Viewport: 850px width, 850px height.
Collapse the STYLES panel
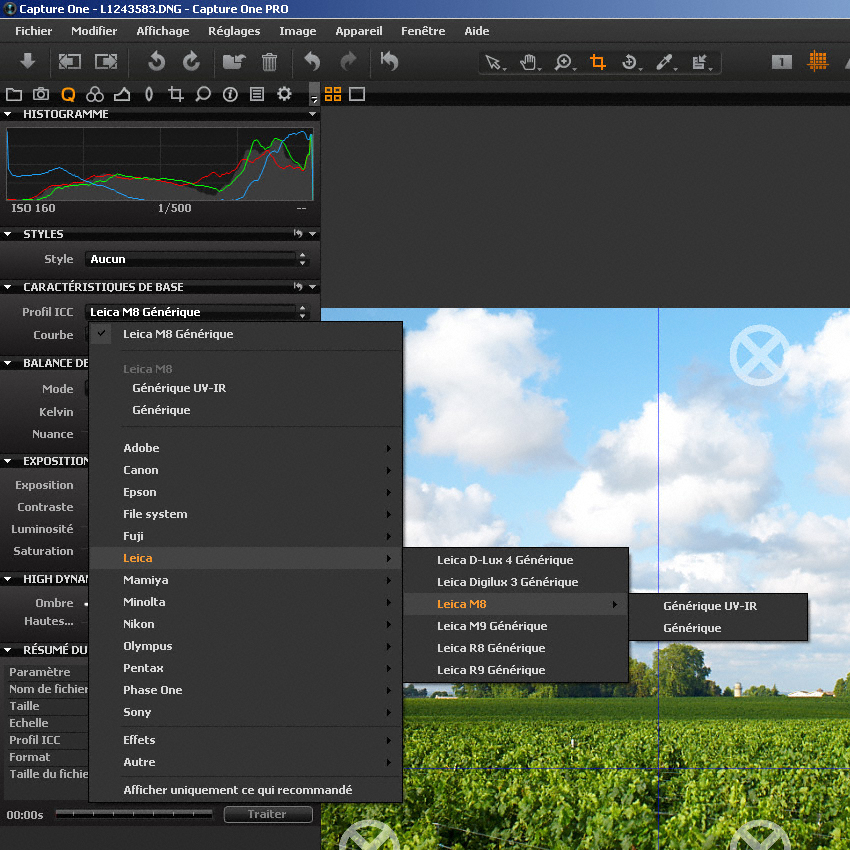click(x=8, y=234)
